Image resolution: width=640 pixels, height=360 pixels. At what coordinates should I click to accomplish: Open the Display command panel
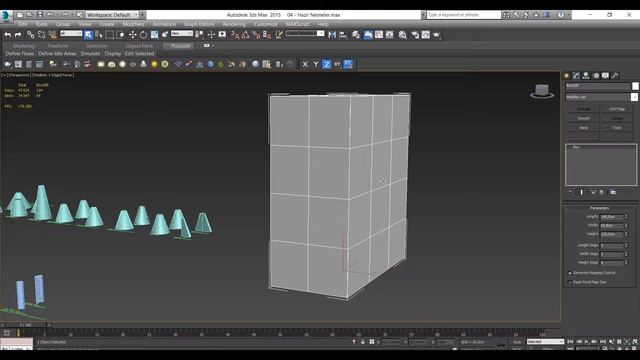605,76
